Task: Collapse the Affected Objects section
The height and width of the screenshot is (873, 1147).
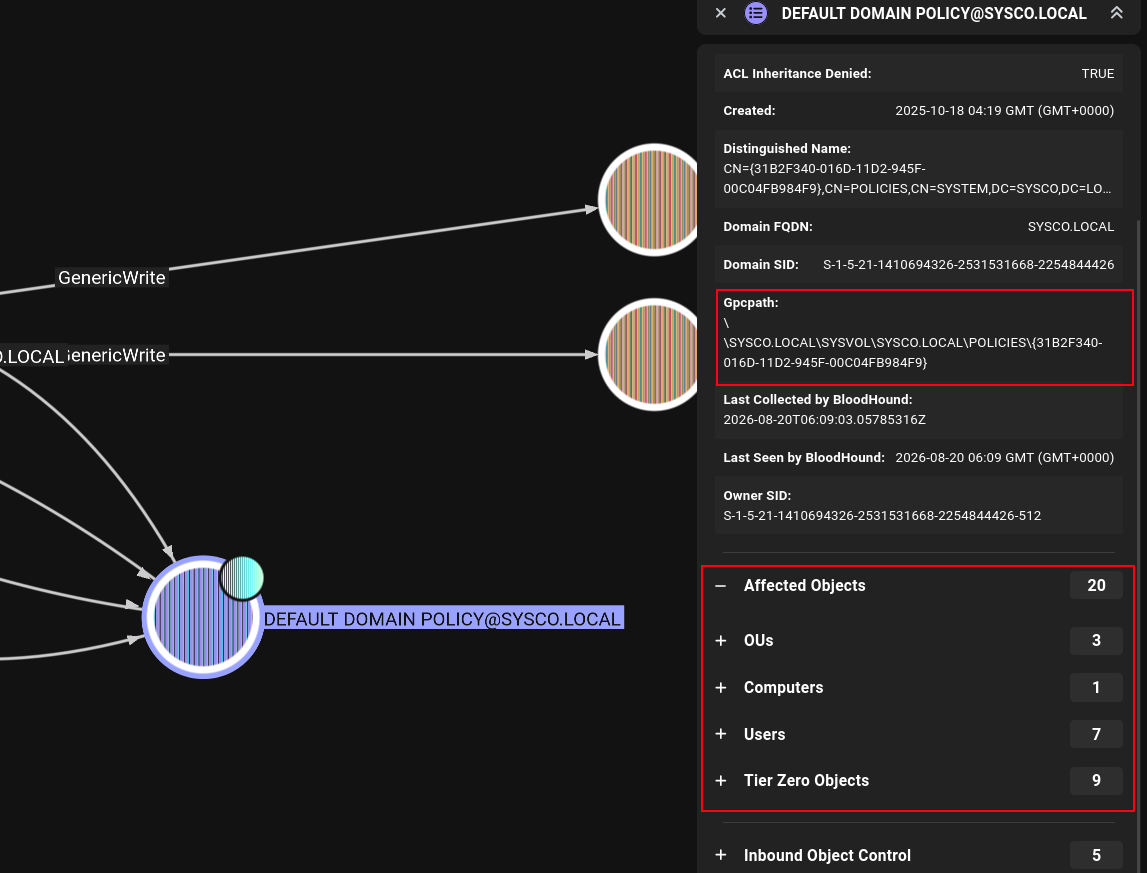Action: tap(721, 585)
